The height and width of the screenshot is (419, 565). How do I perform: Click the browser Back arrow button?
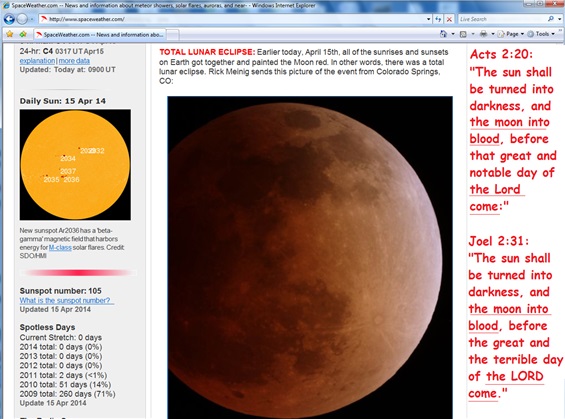click(x=9, y=19)
